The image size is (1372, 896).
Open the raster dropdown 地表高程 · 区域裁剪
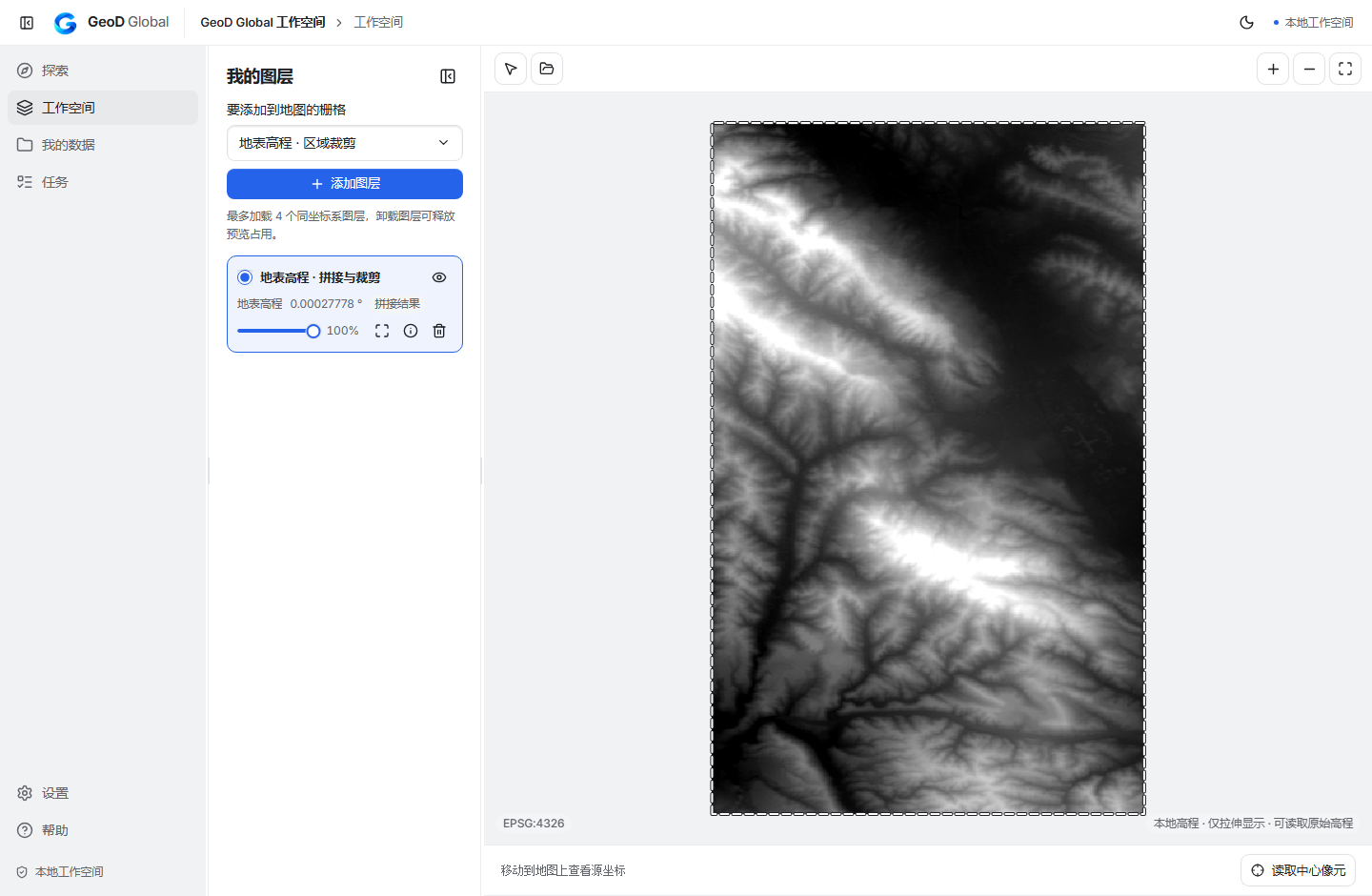[345, 143]
